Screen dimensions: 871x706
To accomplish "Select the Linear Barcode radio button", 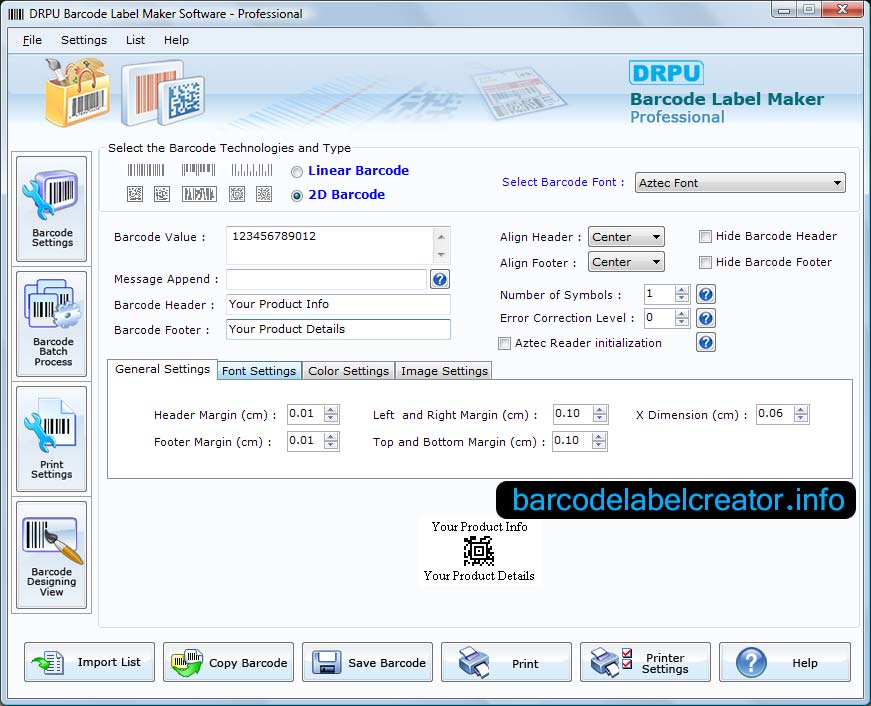I will coord(297,172).
